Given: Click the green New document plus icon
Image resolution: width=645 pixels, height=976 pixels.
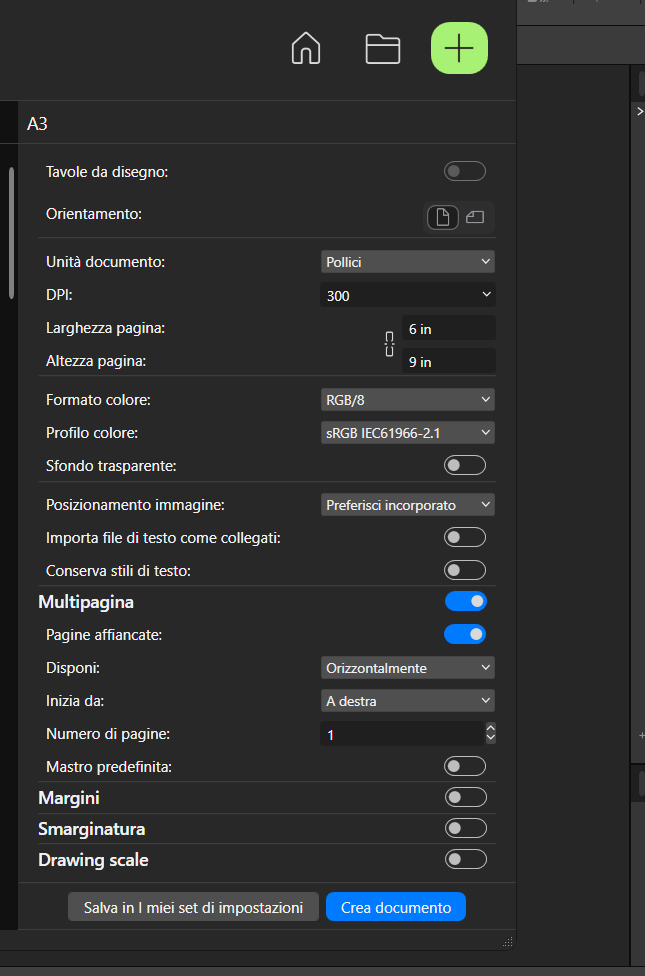Looking at the screenshot, I should pos(459,48).
